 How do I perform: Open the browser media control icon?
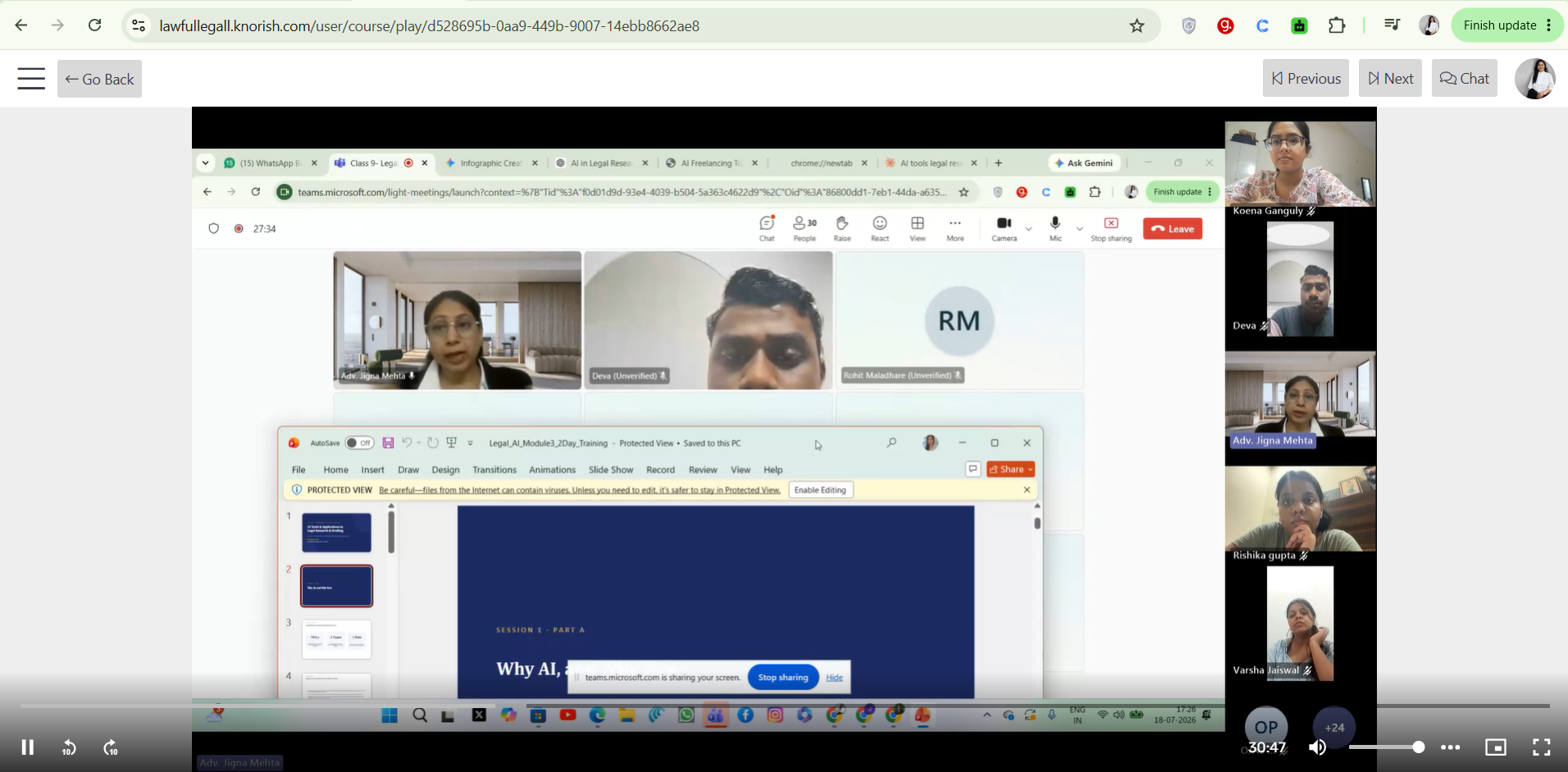pos(1392,25)
